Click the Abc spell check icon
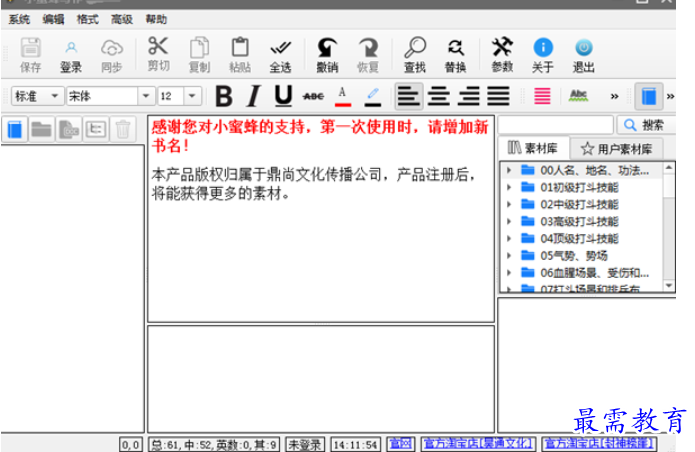695x452 pixels. coord(578,96)
